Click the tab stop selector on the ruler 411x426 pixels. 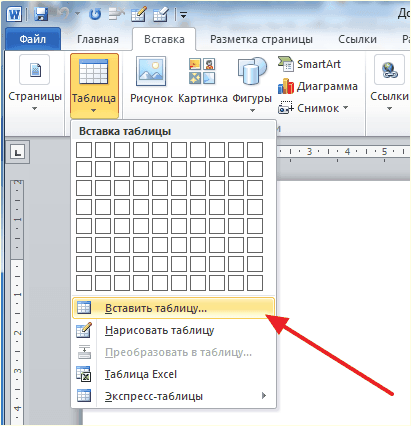tap(17, 153)
